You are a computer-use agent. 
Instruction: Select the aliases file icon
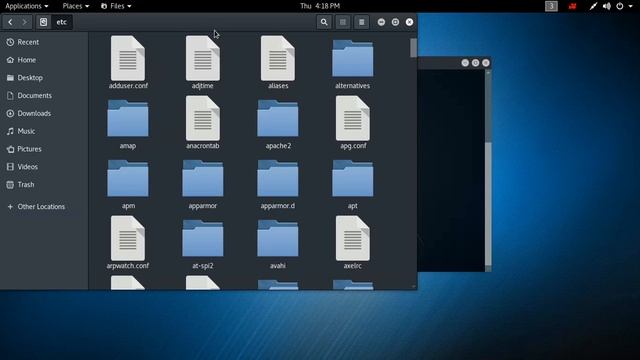point(278,58)
